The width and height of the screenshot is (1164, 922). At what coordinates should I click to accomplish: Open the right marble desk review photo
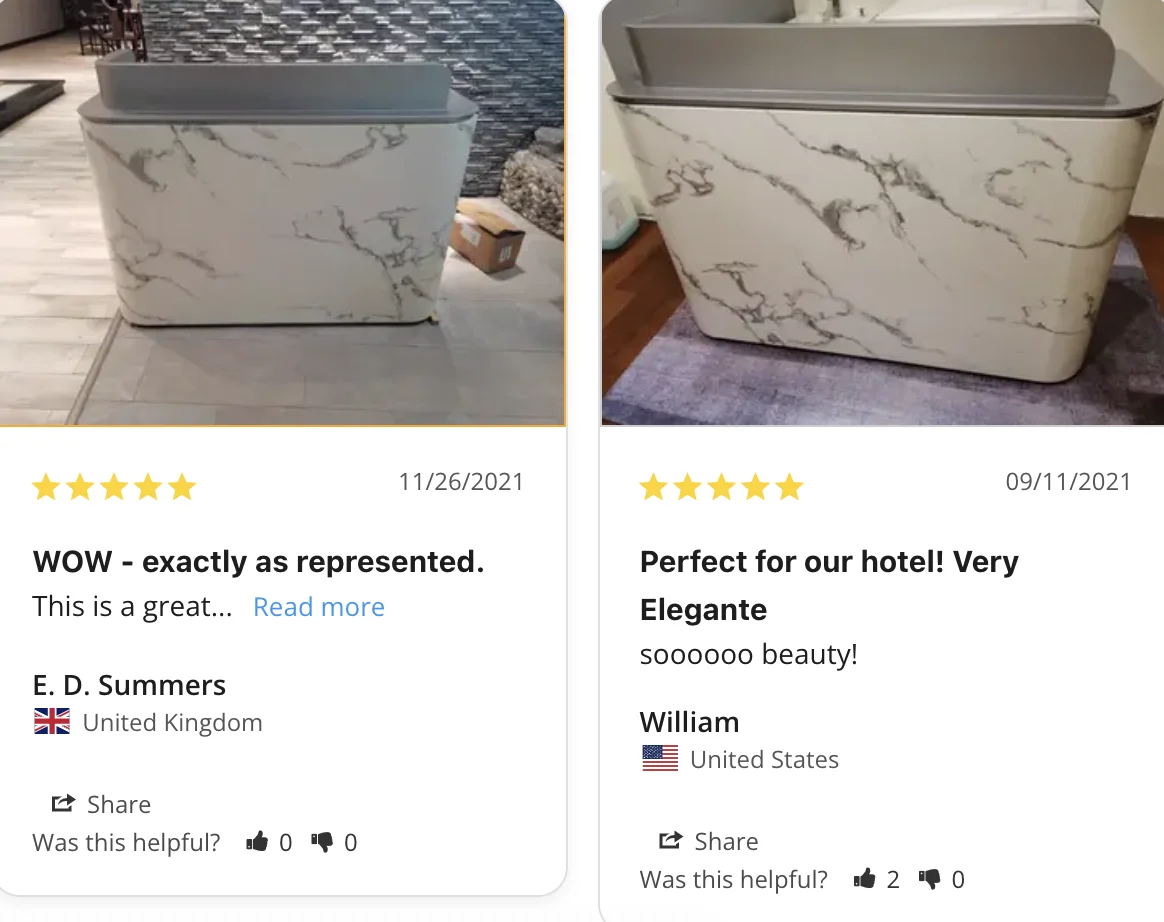[x=882, y=212]
